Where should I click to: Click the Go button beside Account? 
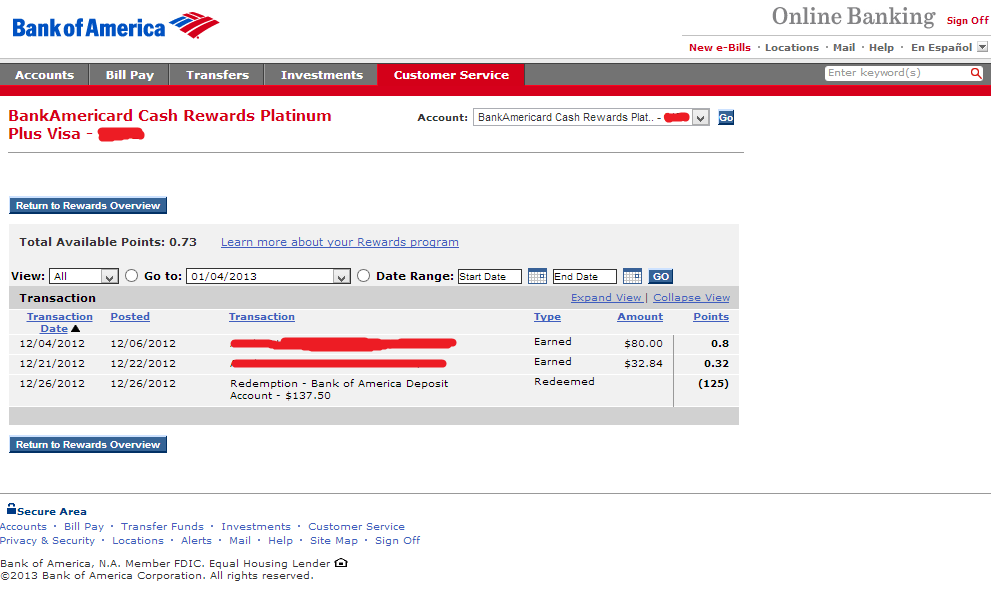726,117
